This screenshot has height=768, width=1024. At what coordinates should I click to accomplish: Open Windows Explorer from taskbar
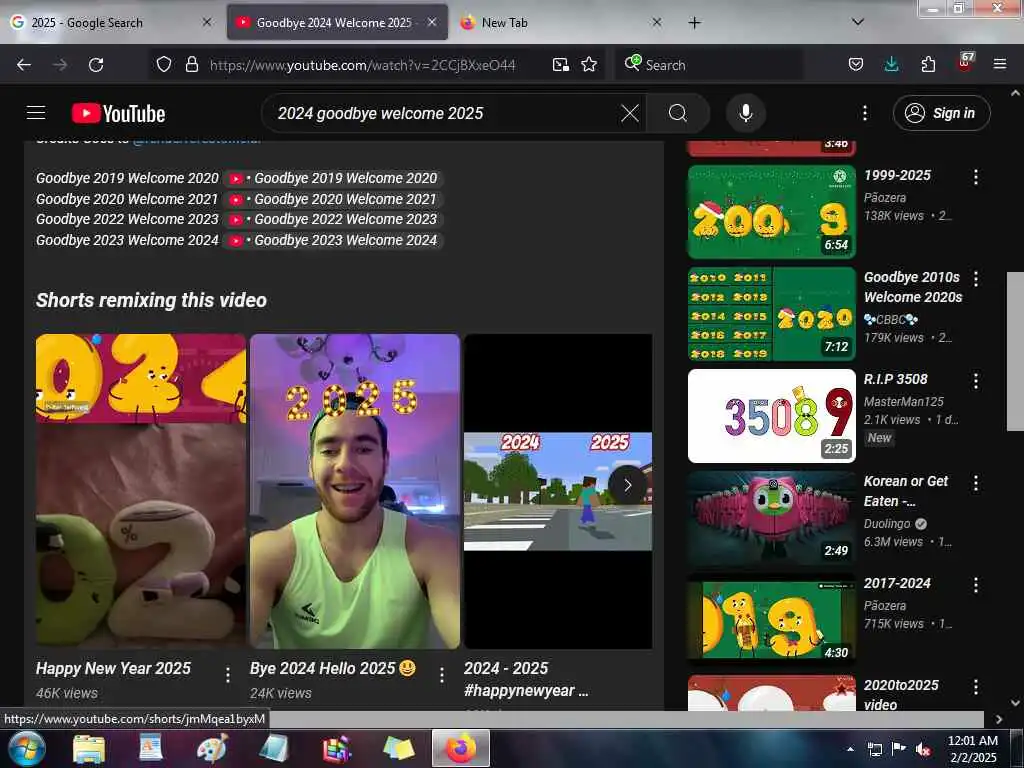click(89, 749)
